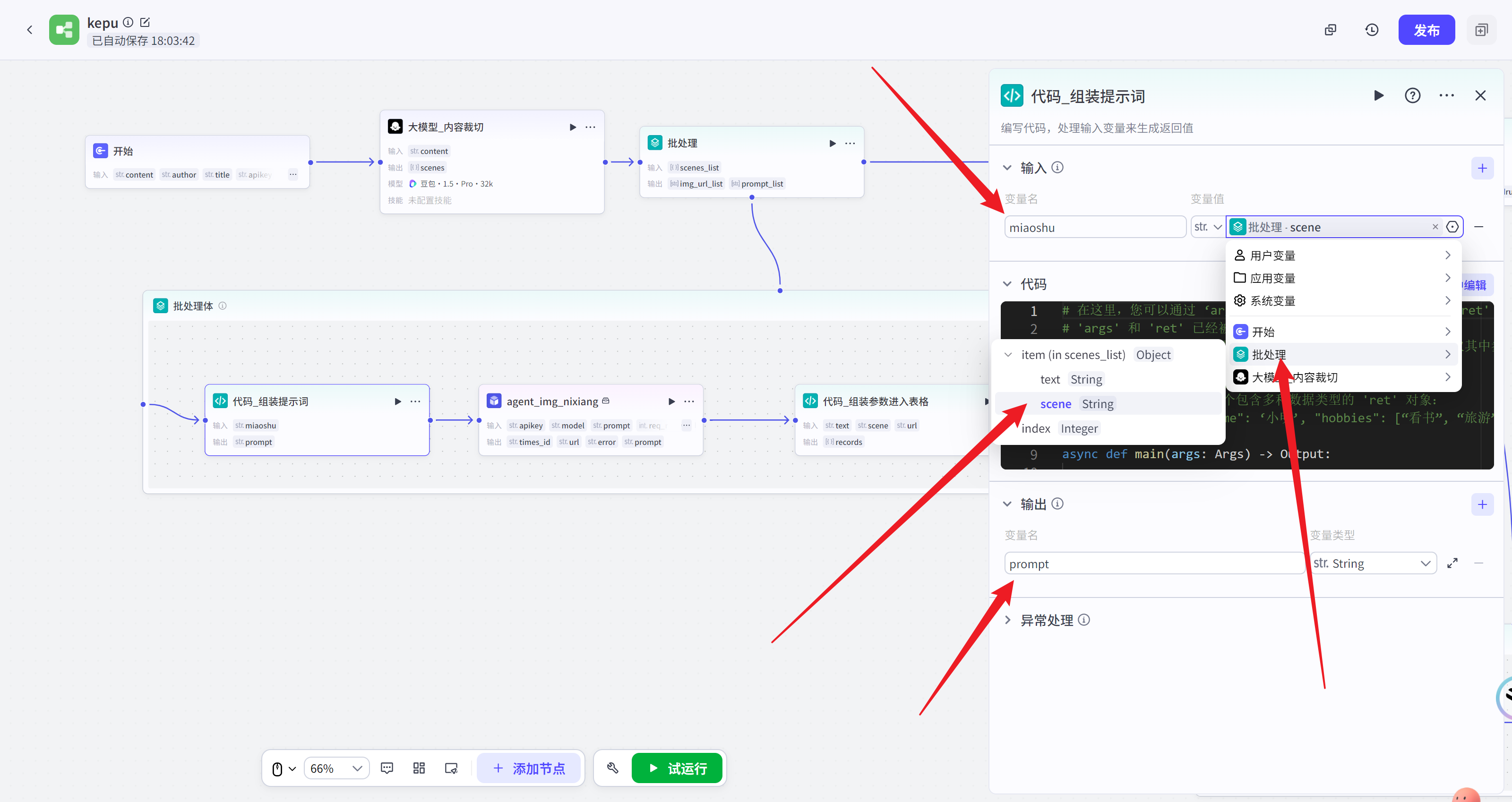The height and width of the screenshot is (802, 1512).
Task: Open the 开始 start node
Action: click(x=197, y=162)
